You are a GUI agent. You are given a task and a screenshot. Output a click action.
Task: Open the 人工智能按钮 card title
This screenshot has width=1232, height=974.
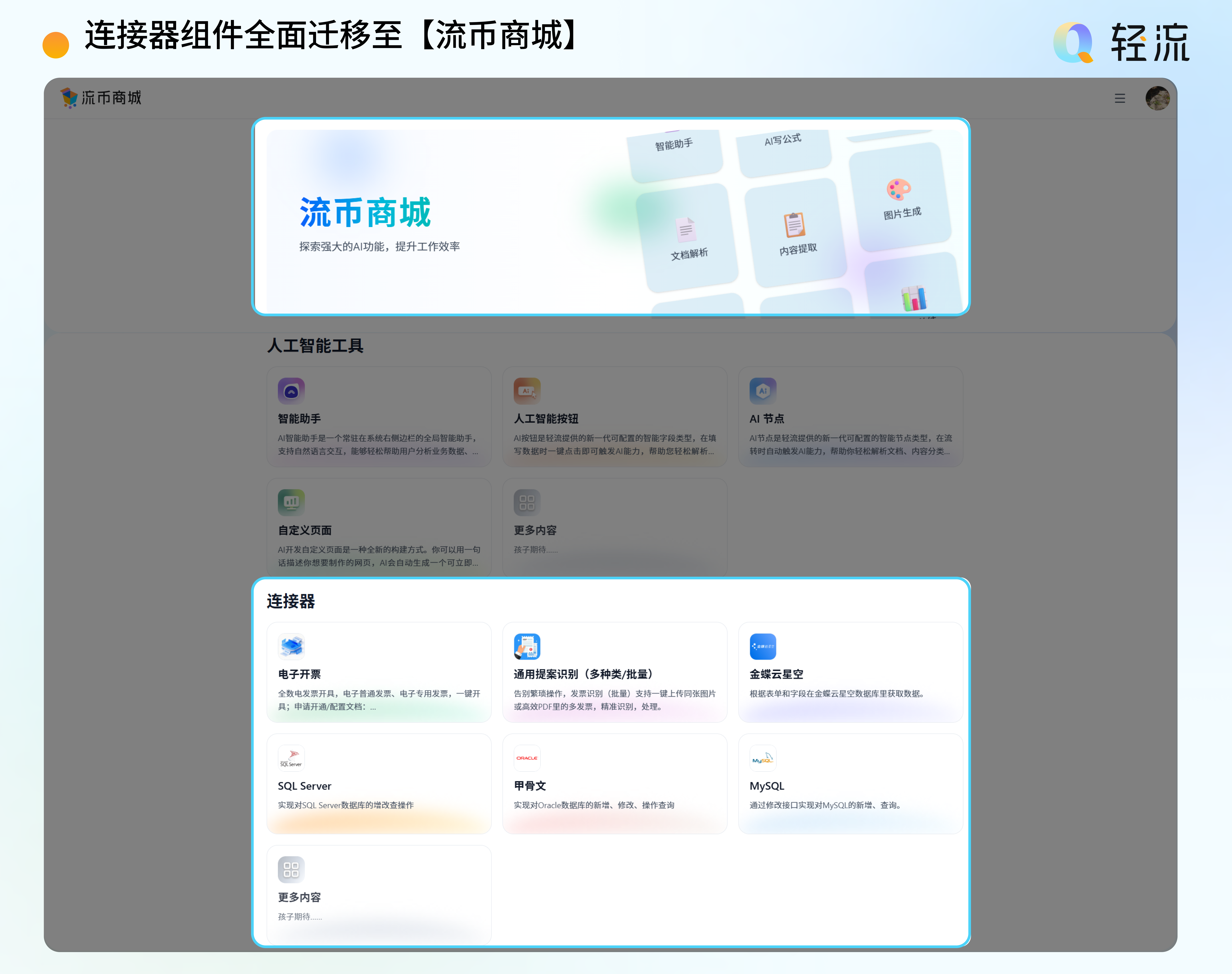546,419
